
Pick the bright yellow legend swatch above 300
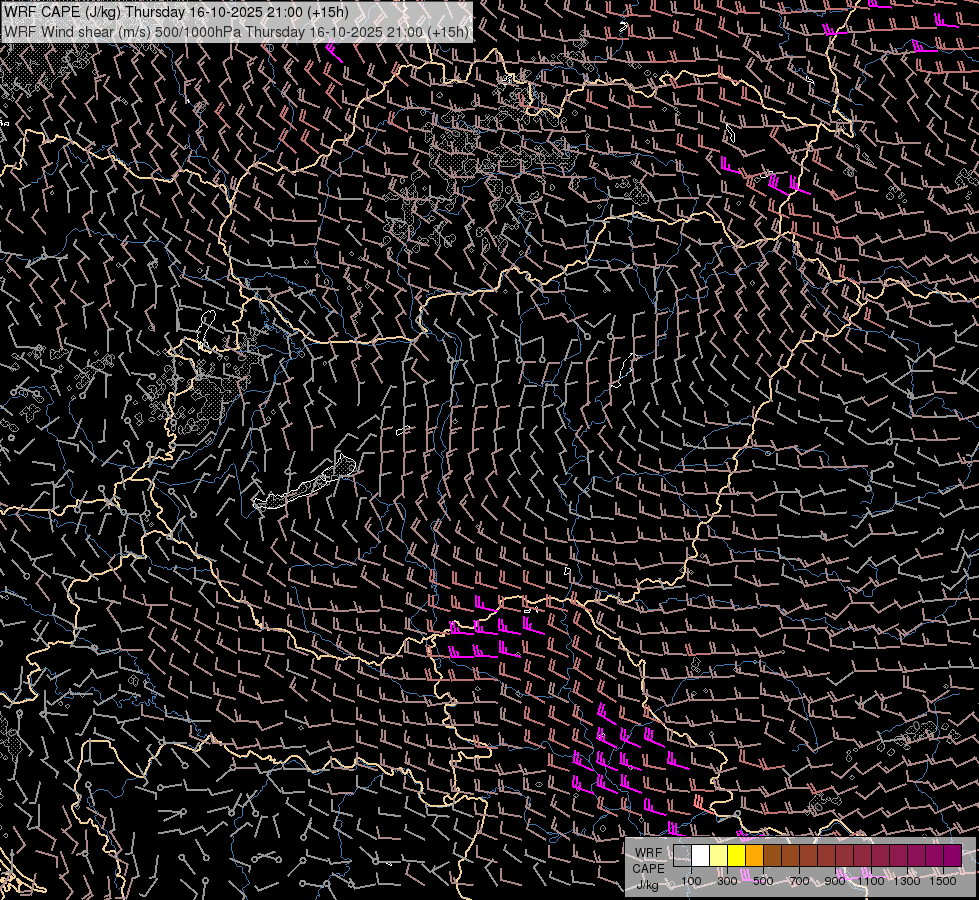(736, 856)
